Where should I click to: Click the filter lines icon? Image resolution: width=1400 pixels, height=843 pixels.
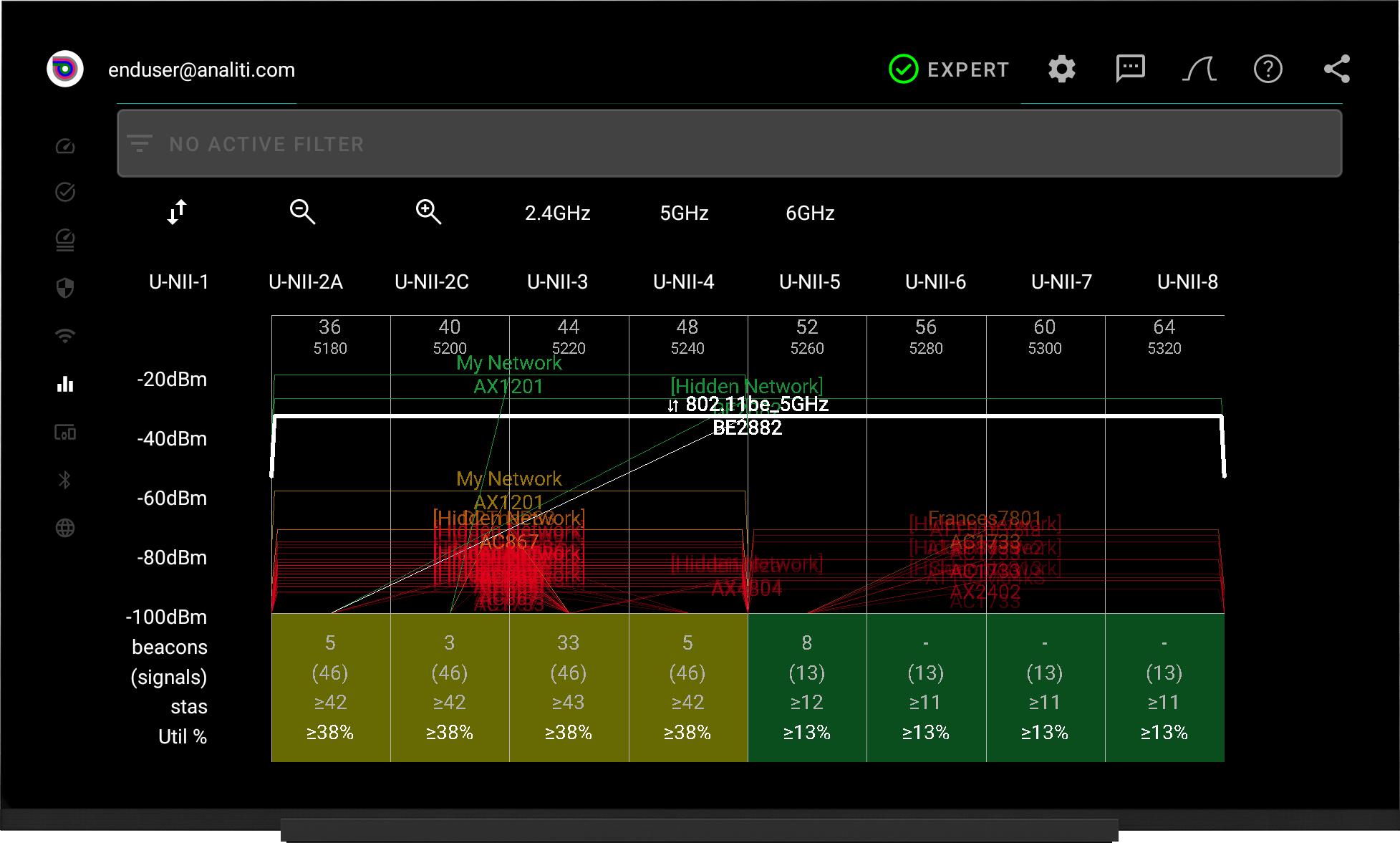pyautogui.click(x=140, y=143)
